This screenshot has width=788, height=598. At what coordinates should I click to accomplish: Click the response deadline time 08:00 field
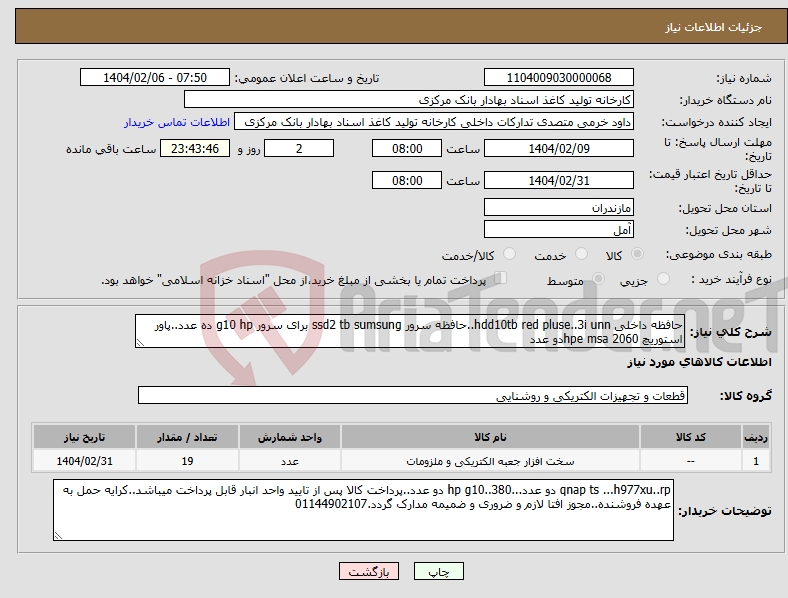407,149
